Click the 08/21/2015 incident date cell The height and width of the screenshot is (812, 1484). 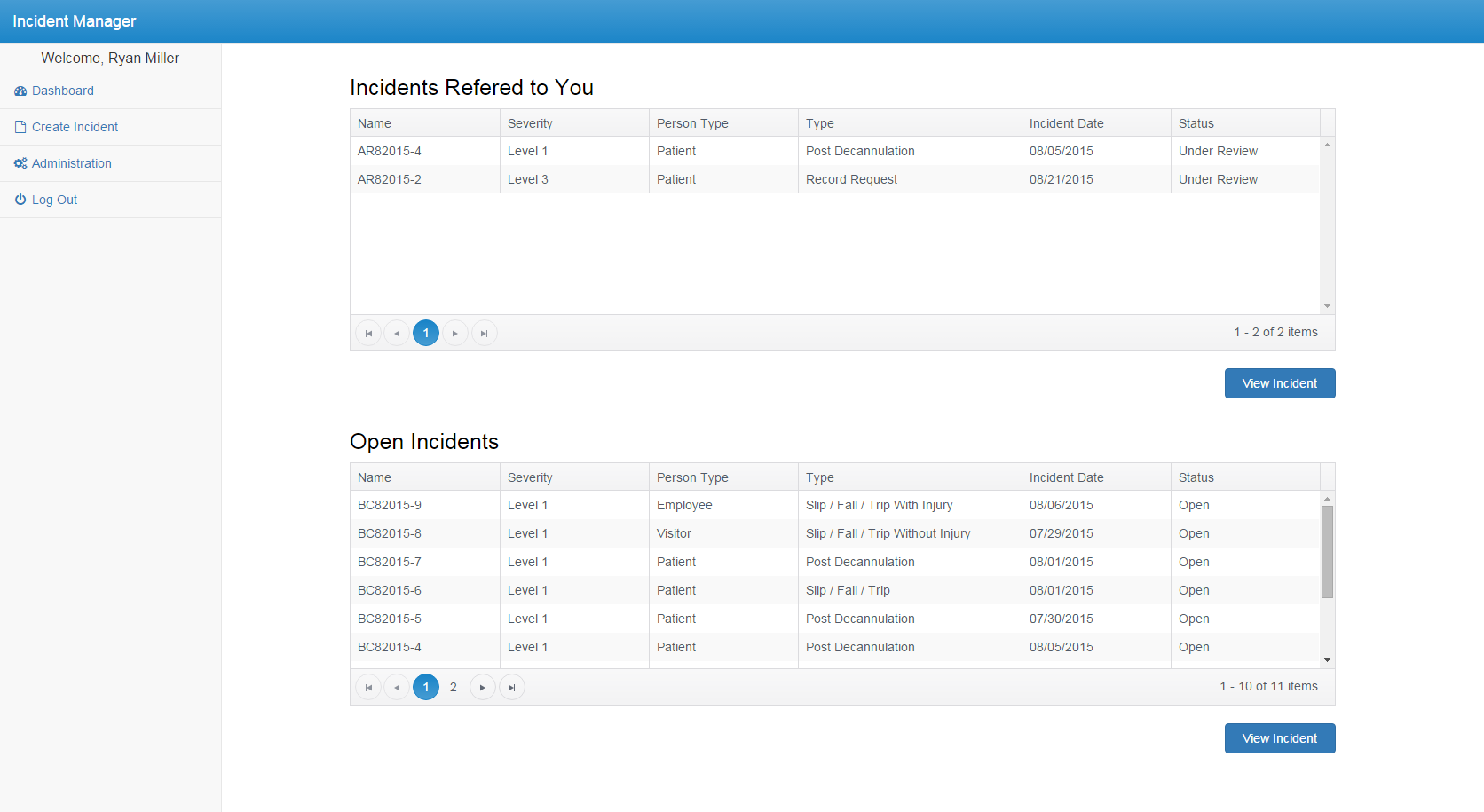pos(1096,179)
